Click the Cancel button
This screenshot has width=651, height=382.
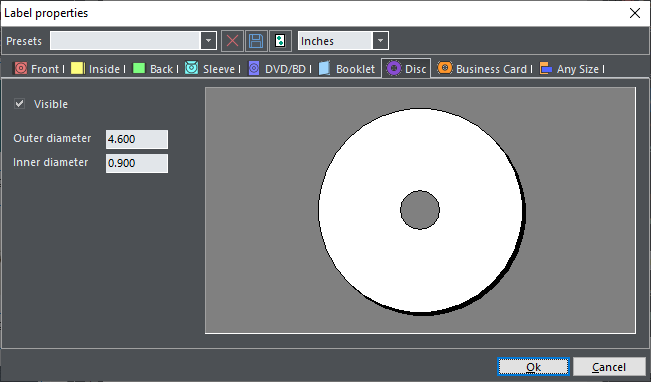click(x=609, y=367)
